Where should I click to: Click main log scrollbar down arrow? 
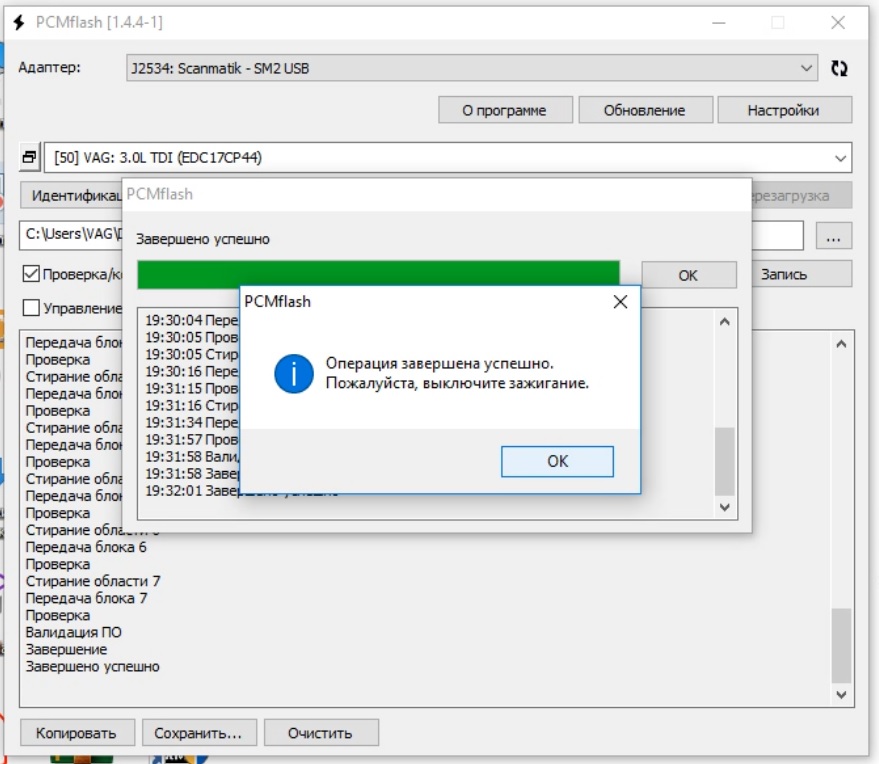tap(841, 694)
